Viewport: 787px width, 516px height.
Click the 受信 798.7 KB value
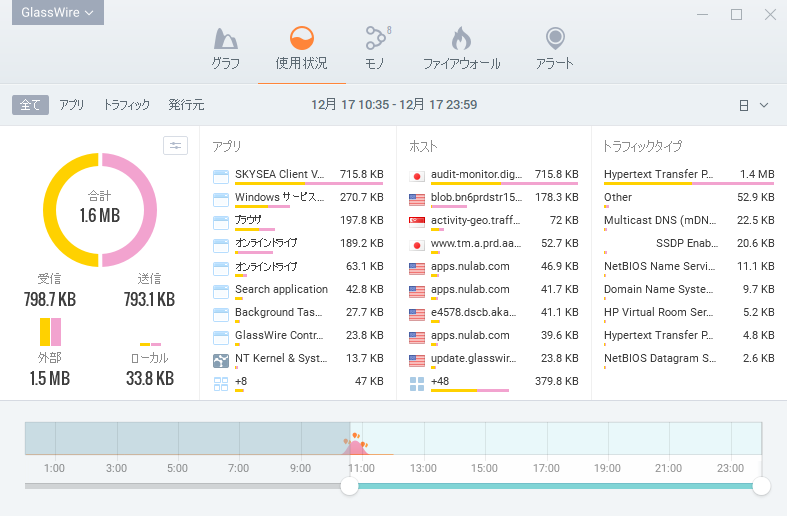50,300
